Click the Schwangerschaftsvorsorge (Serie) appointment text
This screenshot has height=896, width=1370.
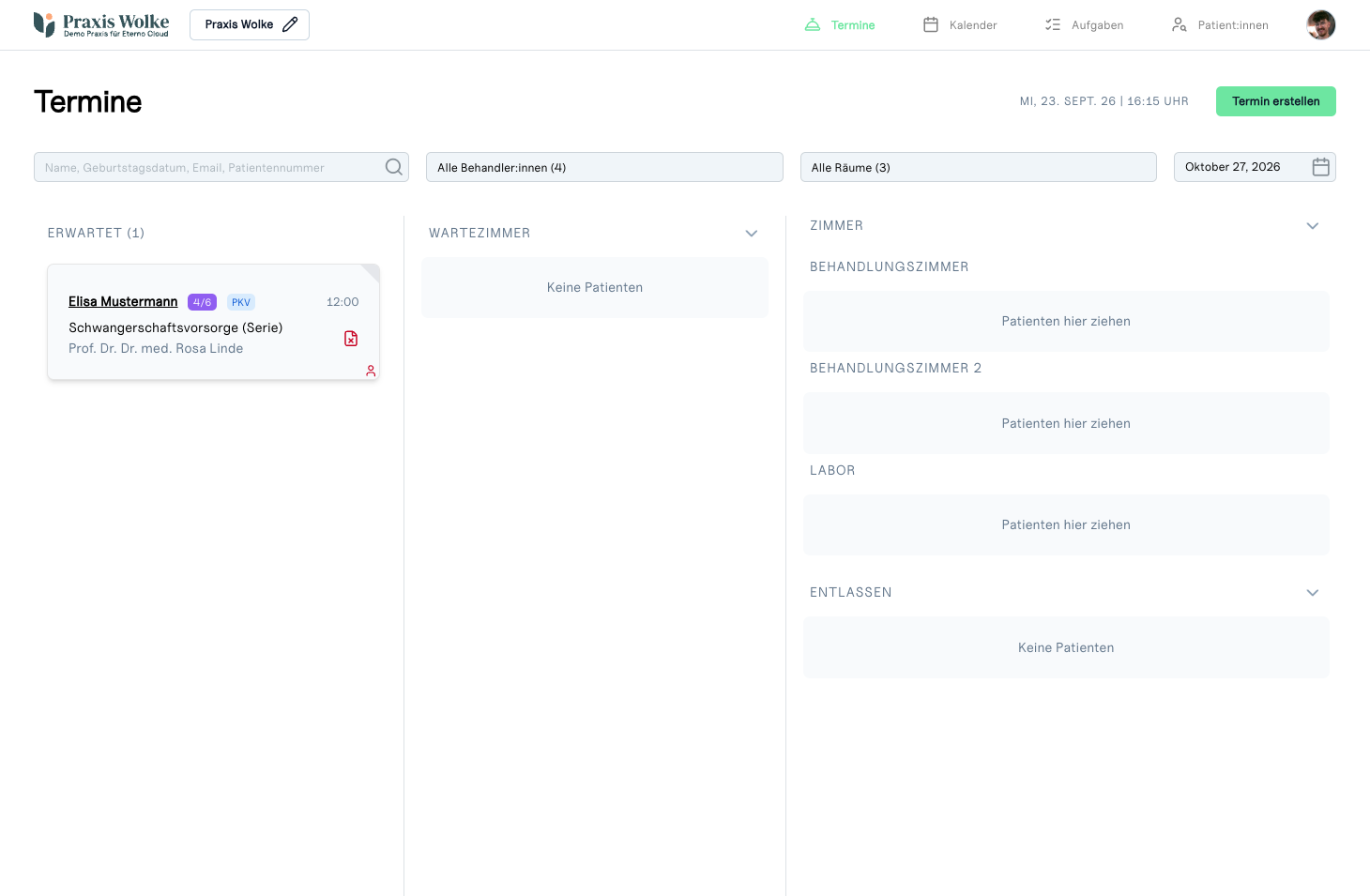[175, 327]
